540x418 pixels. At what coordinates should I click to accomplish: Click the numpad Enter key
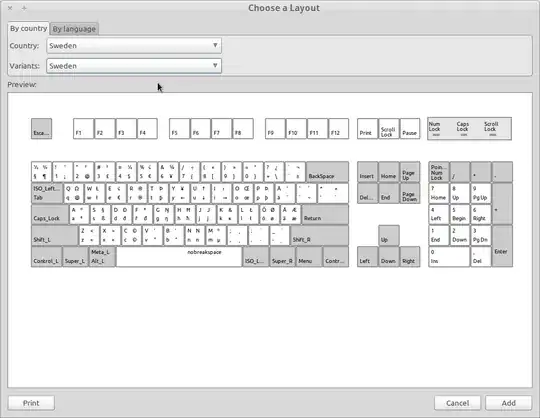click(502, 246)
